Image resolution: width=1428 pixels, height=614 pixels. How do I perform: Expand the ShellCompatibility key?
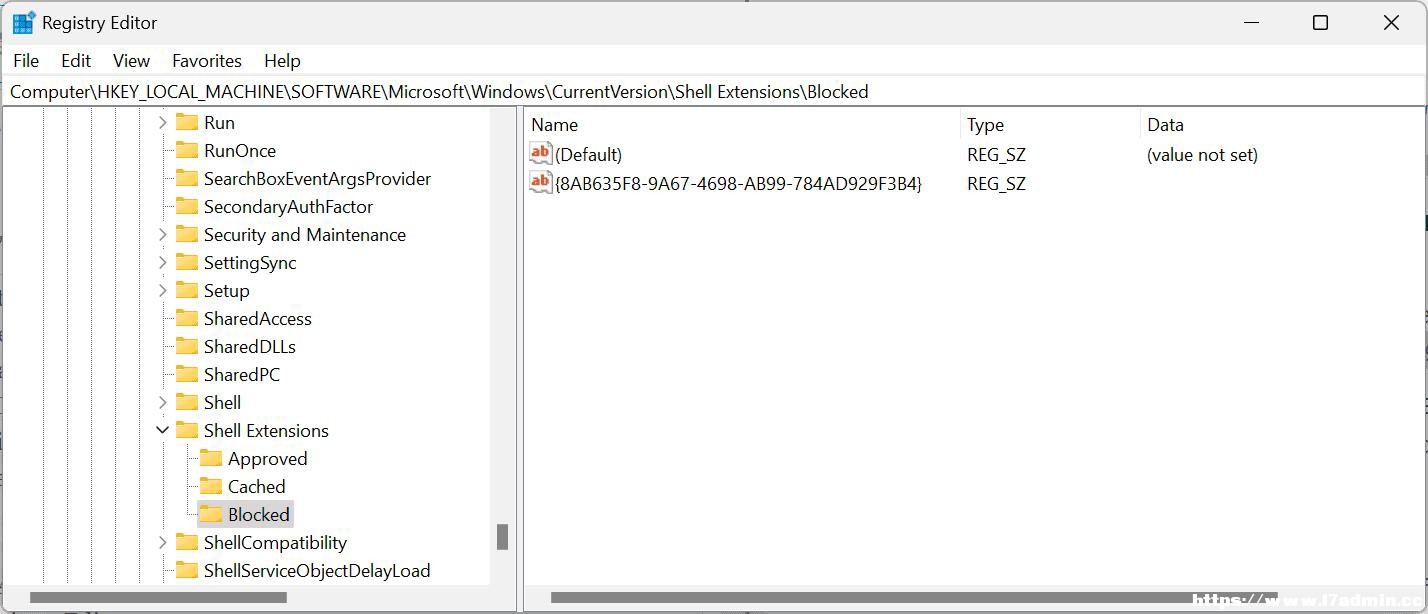click(x=163, y=542)
